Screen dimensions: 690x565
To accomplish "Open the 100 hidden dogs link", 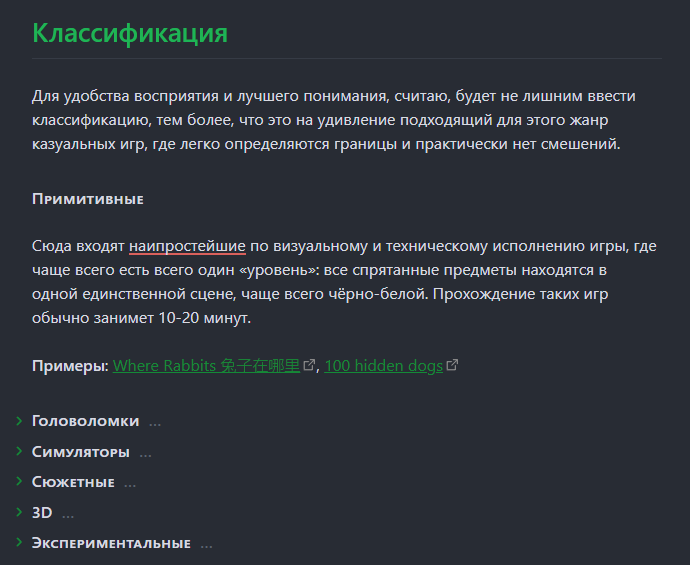I will (x=383, y=366).
